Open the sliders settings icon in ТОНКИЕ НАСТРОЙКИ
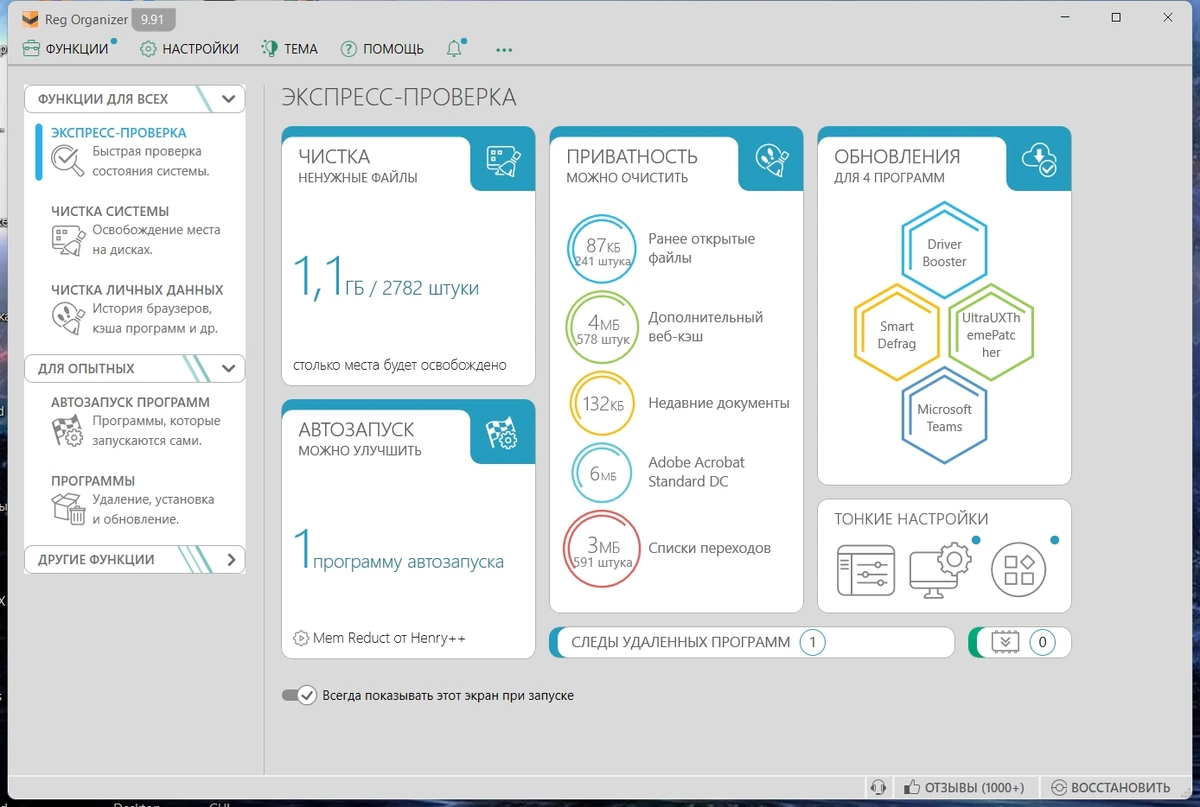 coord(865,572)
